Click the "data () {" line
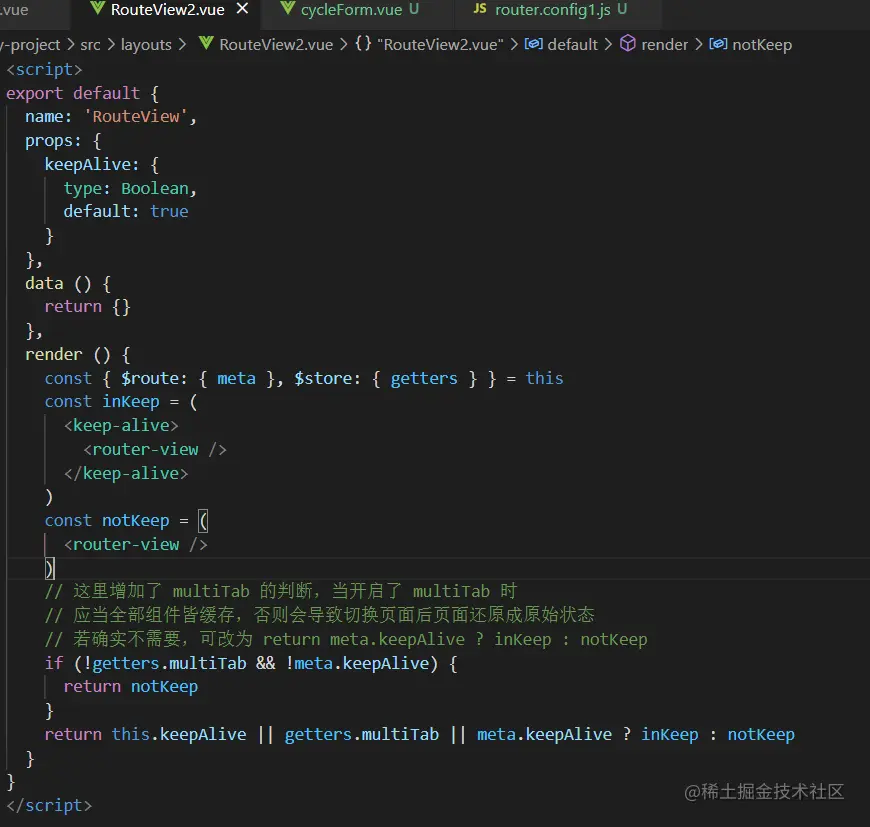This screenshot has width=870, height=827. click(x=68, y=283)
